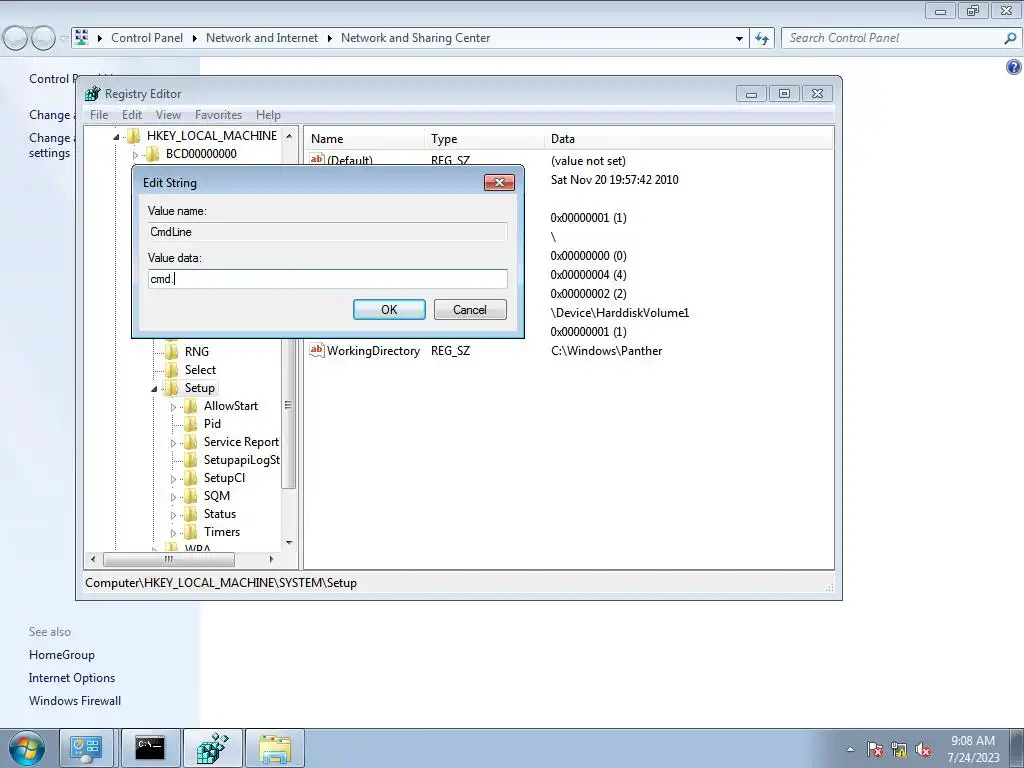This screenshot has height=768, width=1024.
Task: Click the Status folder icon
Action: [190, 514]
